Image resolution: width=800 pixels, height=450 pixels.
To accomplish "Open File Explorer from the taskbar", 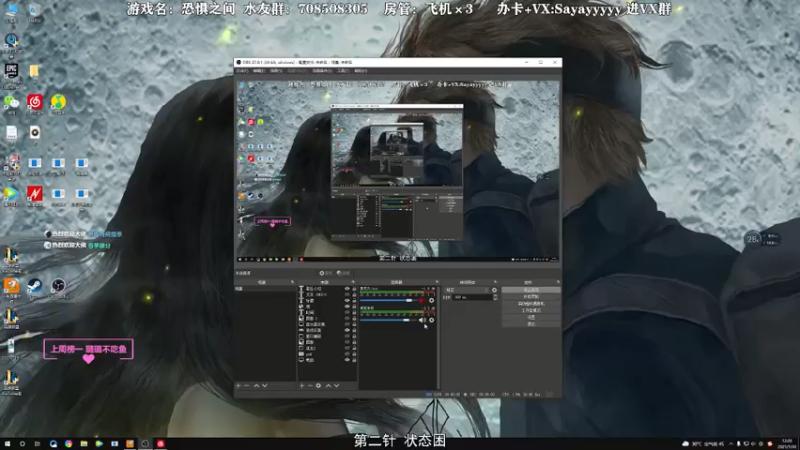I will click(x=84, y=444).
